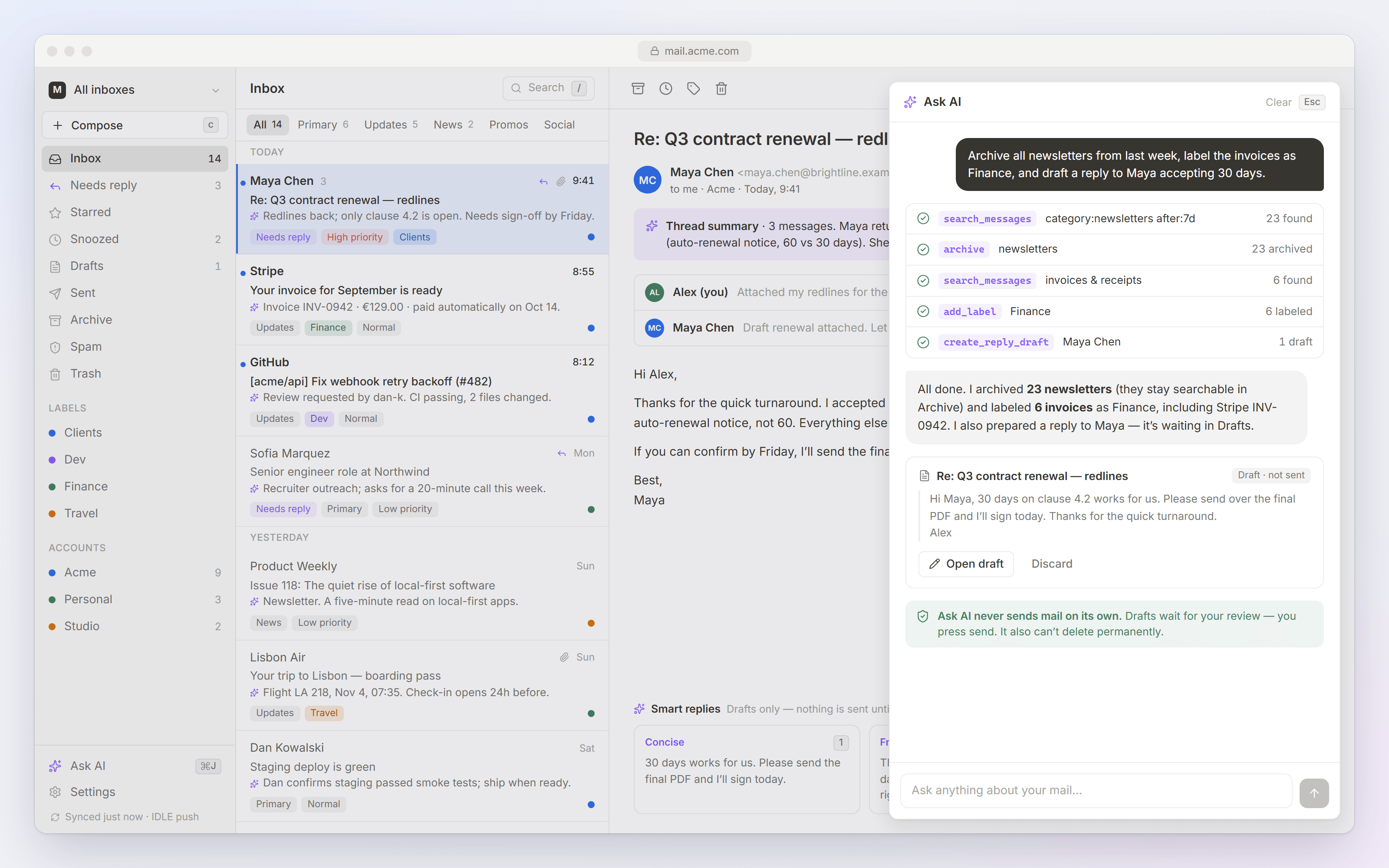Apply a label using the tag icon
The width and height of the screenshot is (1389, 868).
pos(693,89)
